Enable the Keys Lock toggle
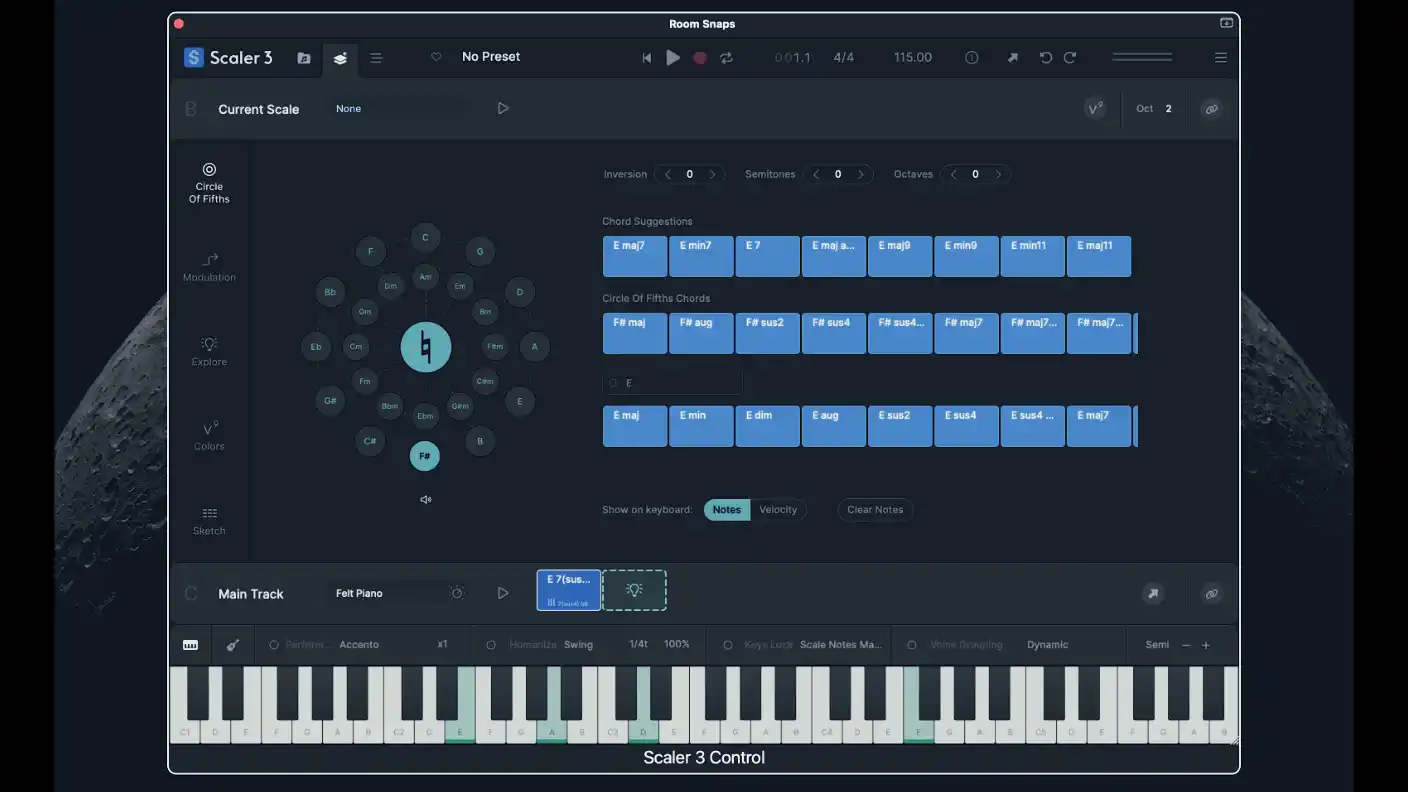The width and height of the screenshot is (1408, 792). click(728, 645)
